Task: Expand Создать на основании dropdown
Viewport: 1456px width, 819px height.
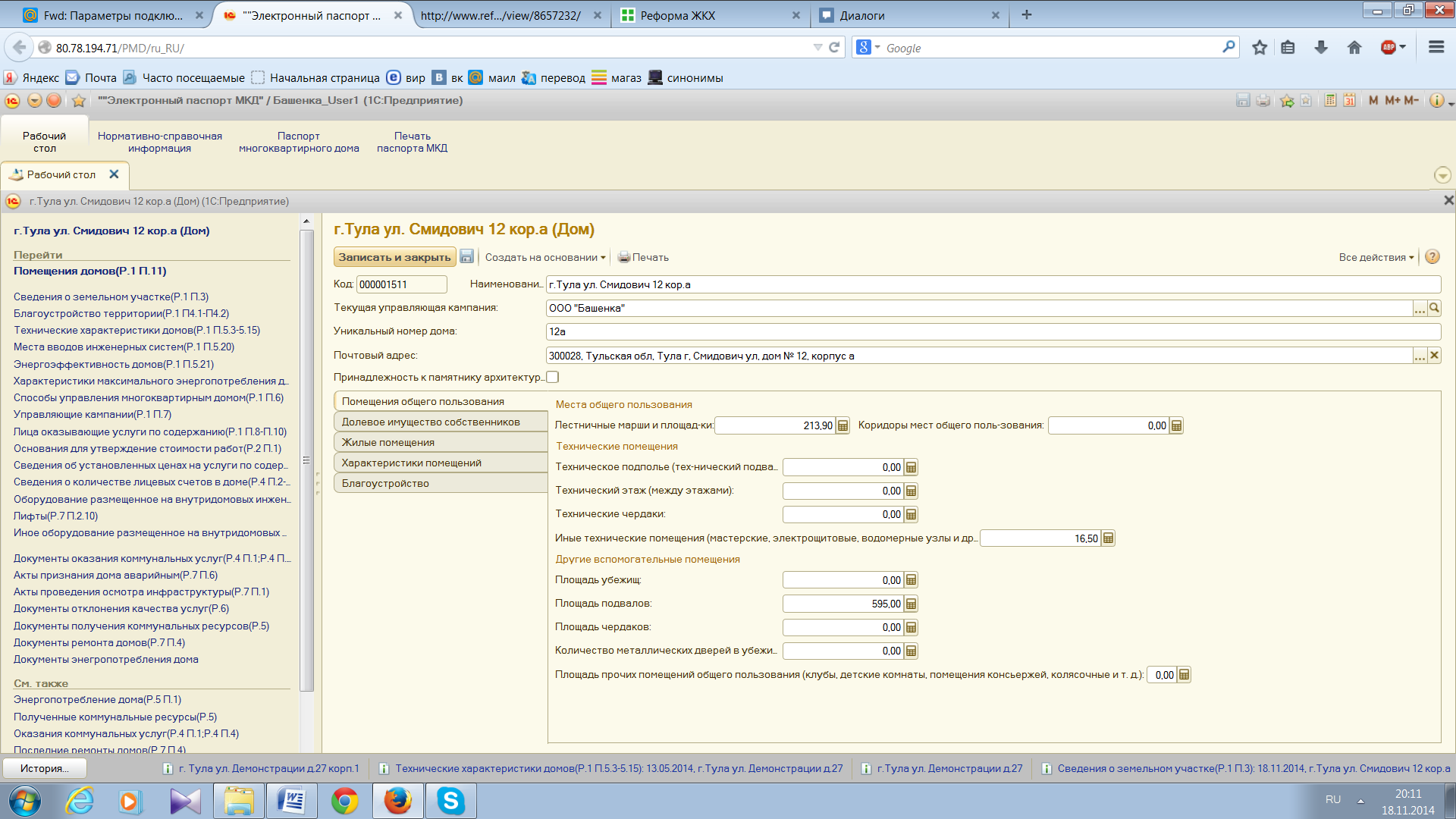Action: click(x=545, y=257)
